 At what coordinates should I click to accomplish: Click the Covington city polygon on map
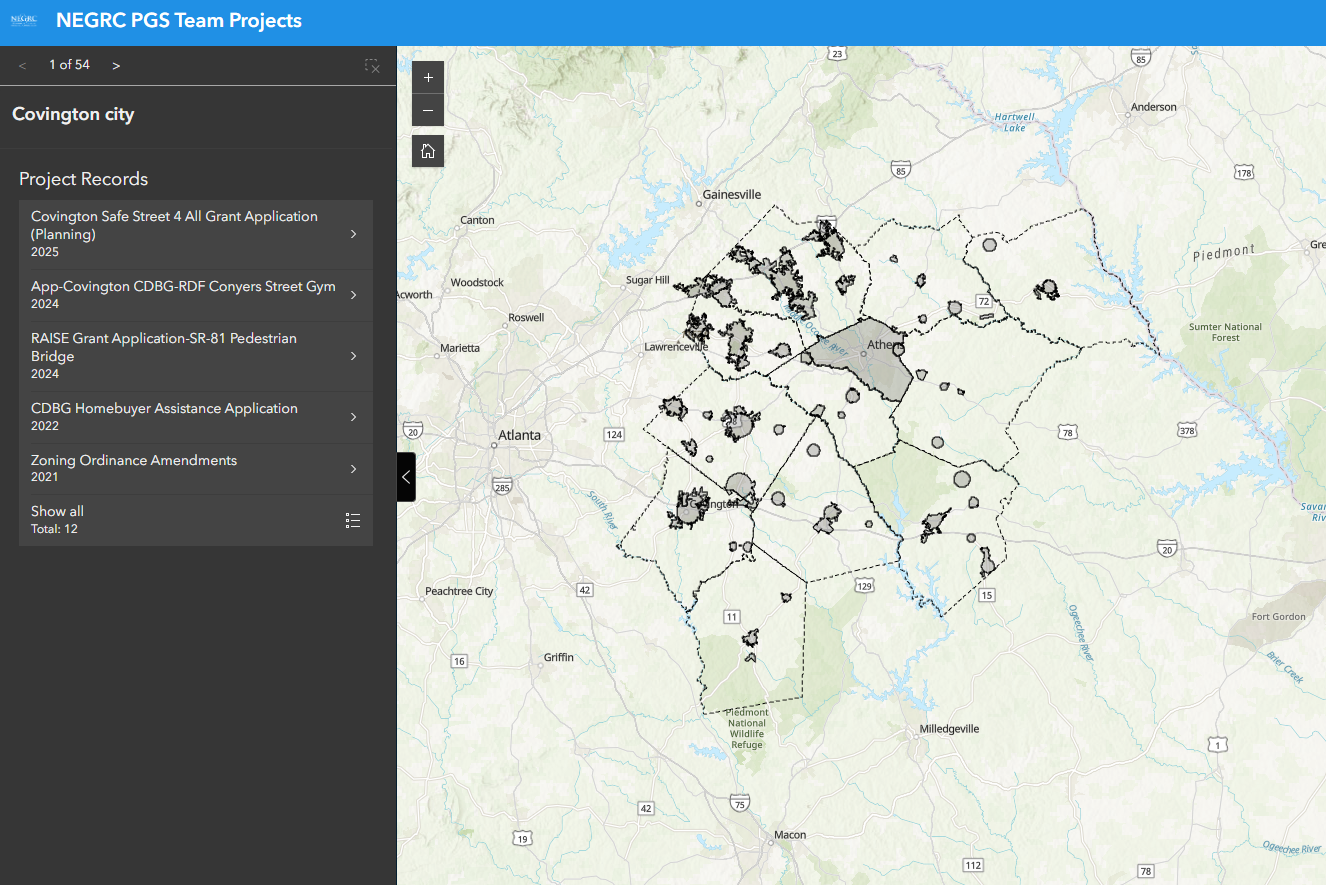(x=690, y=512)
